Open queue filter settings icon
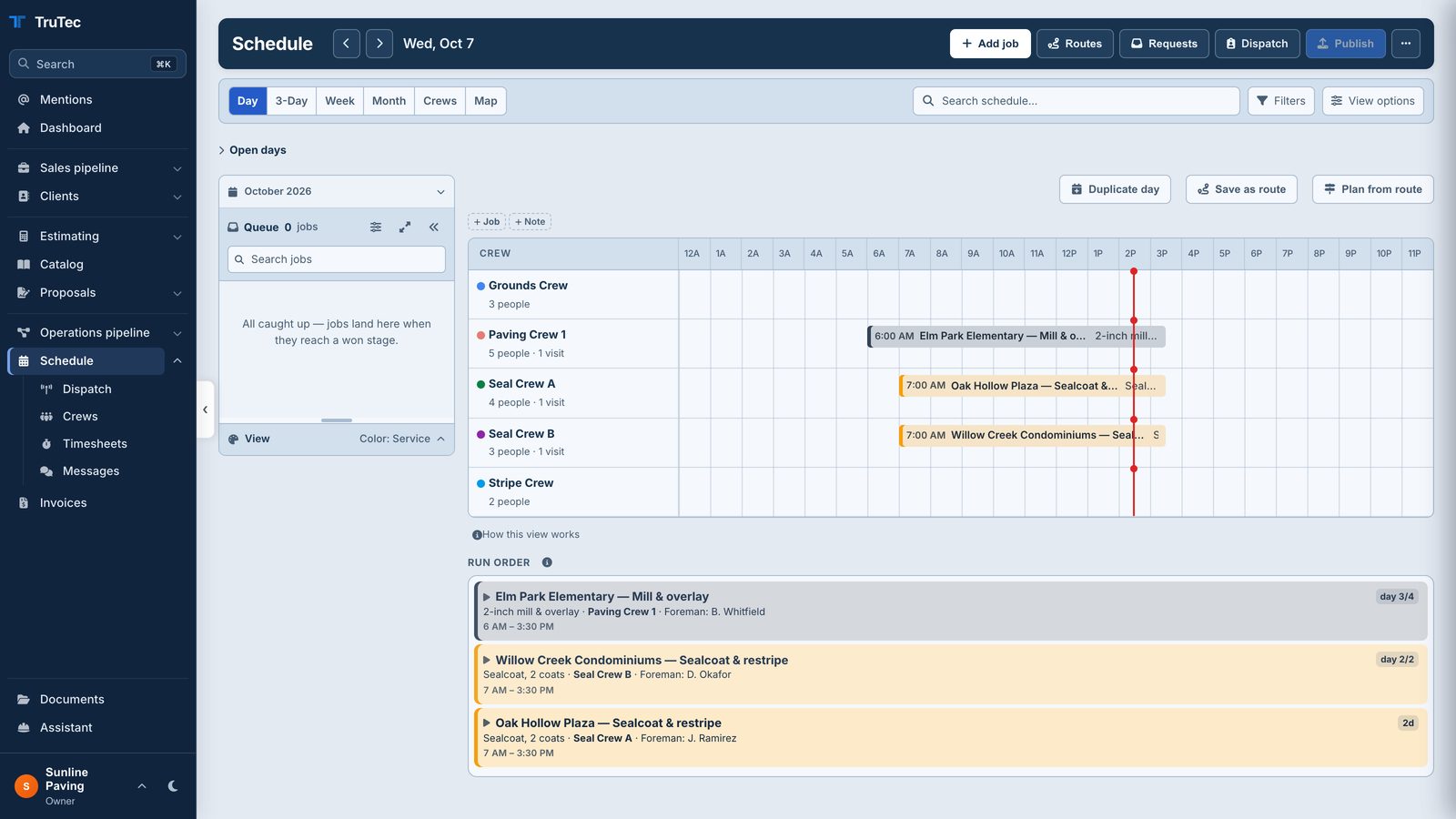This screenshot has height=819, width=1456. 376,227
